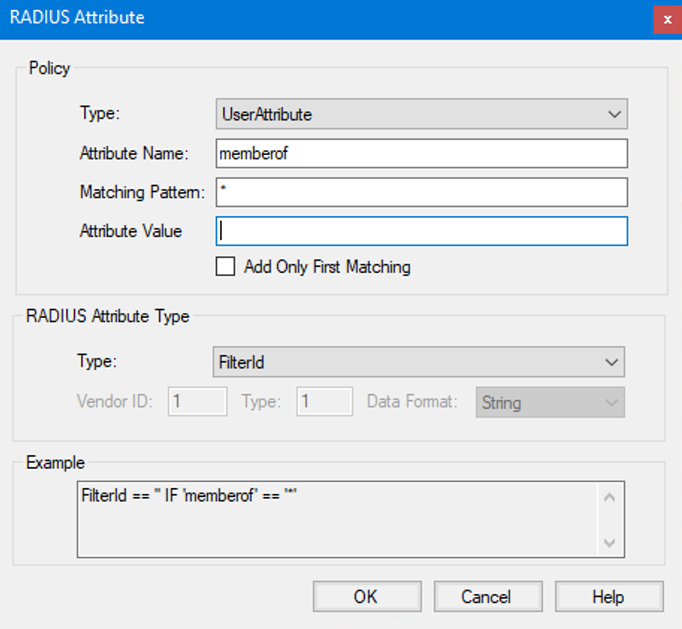Image resolution: width=682 pixels, height=629 pixels.
Task: Click the Attribute Name field containing memberof
Action: 421,153
